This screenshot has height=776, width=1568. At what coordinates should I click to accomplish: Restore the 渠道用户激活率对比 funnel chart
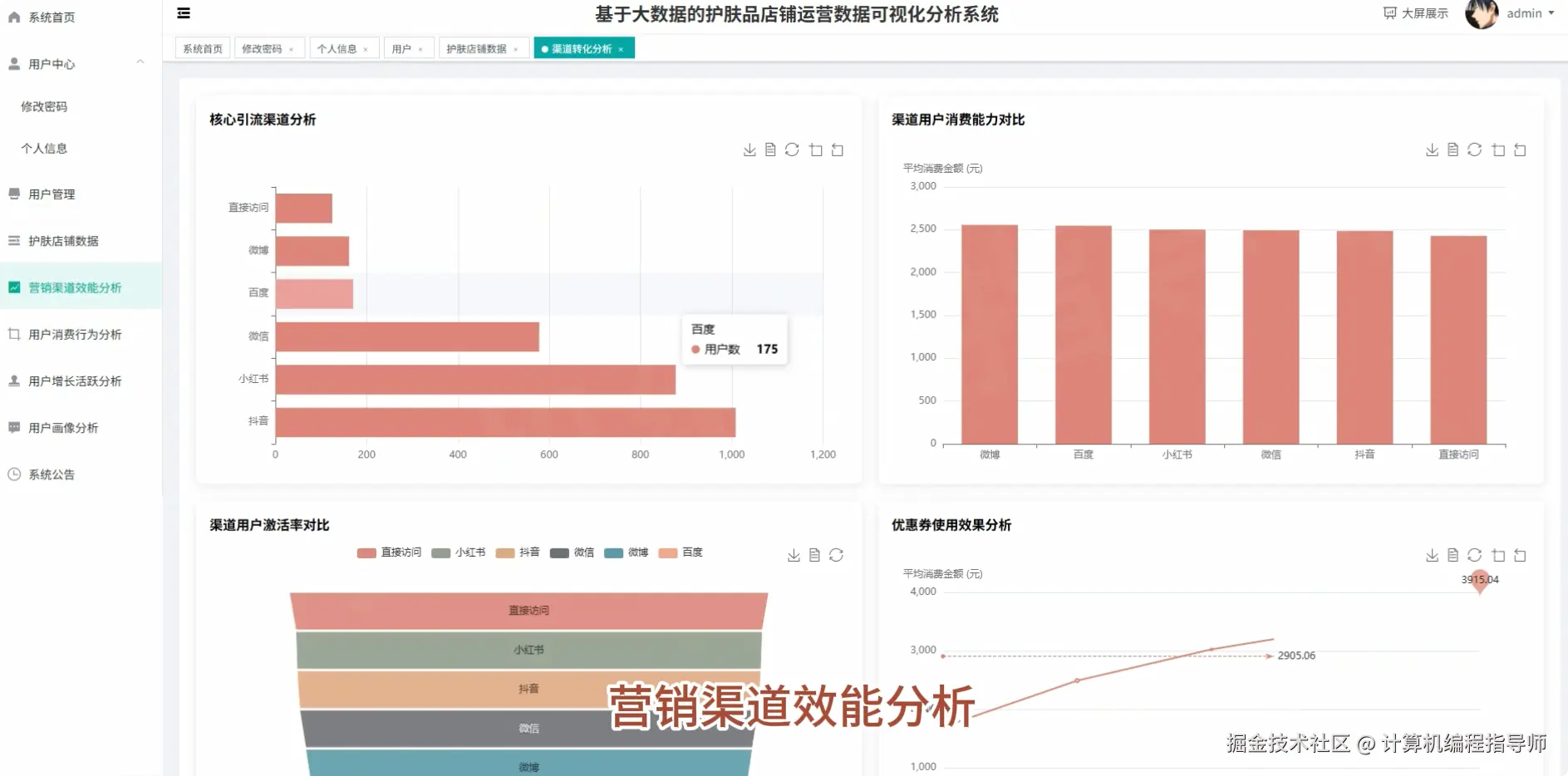click(x=836, y=555)
